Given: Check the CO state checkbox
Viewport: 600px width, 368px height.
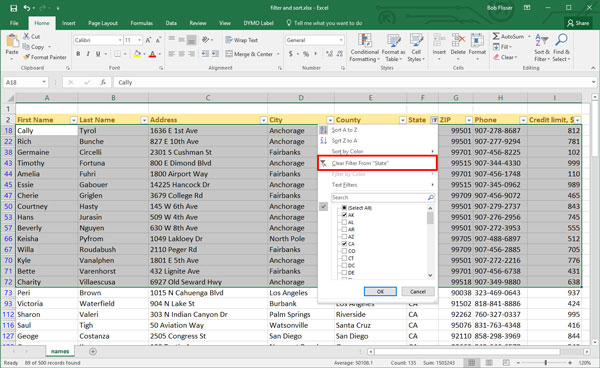Looking at the screenshot, I should tap(344, 251).
